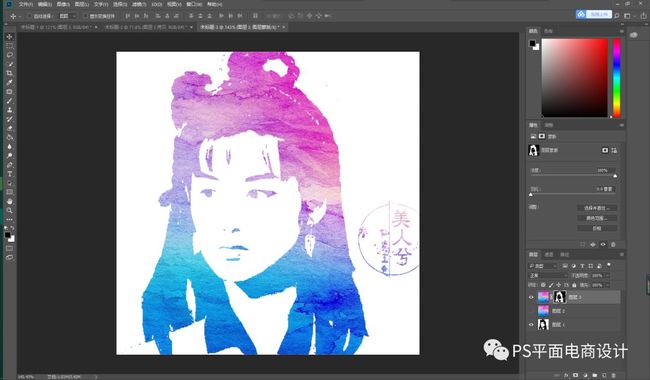
Task: Select the Eyedropper tool
Action: coord(10,82)
